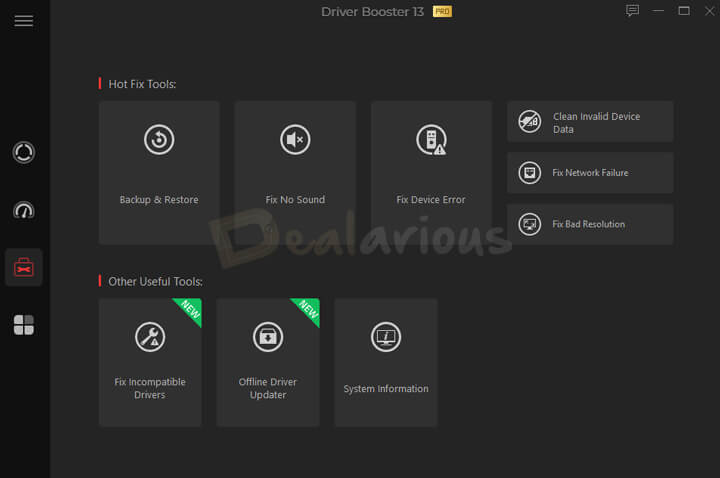Open System Information label
This screenshot has width=720, height=478.
[x=386, y=388]
